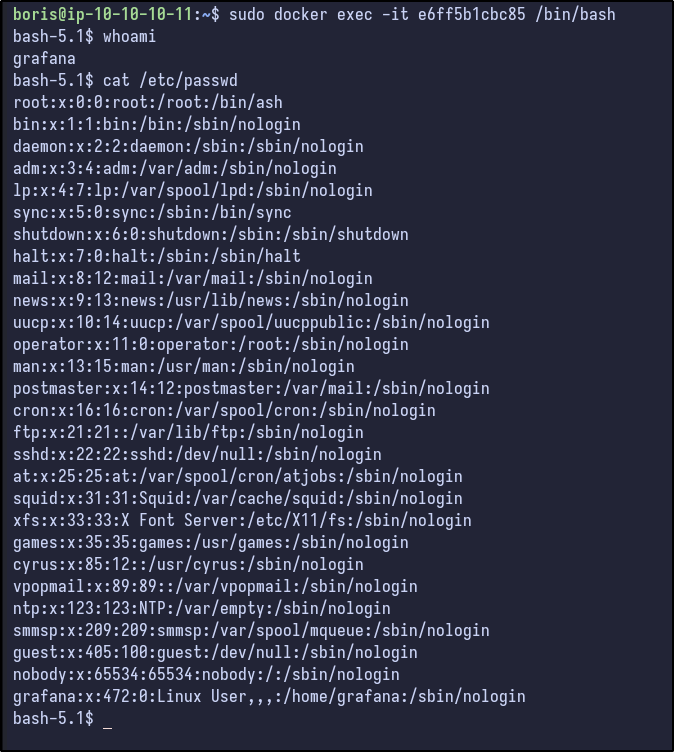Click the uucp passwd entry
The image size is (674, 752).
(x=251, y=322)
